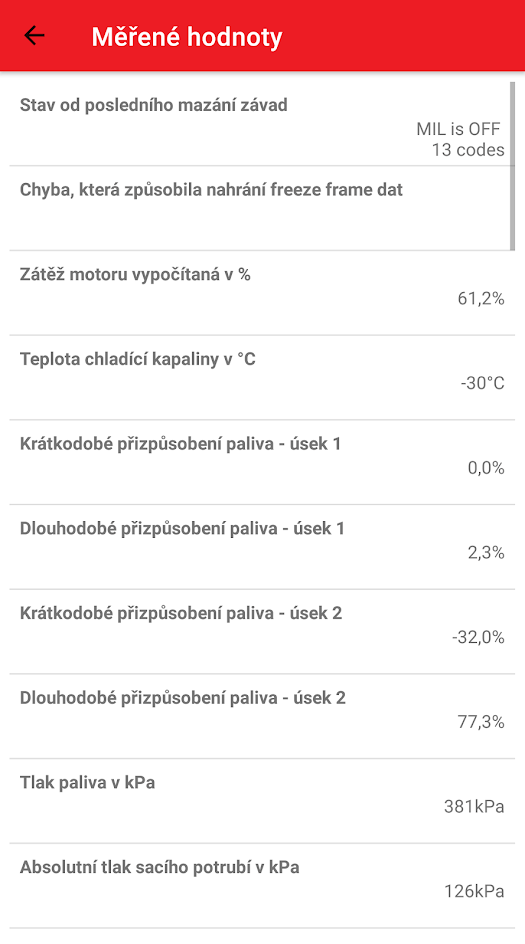
Task: Click the 2,3% long-term fuel trim value
Action: click(486, 553)
